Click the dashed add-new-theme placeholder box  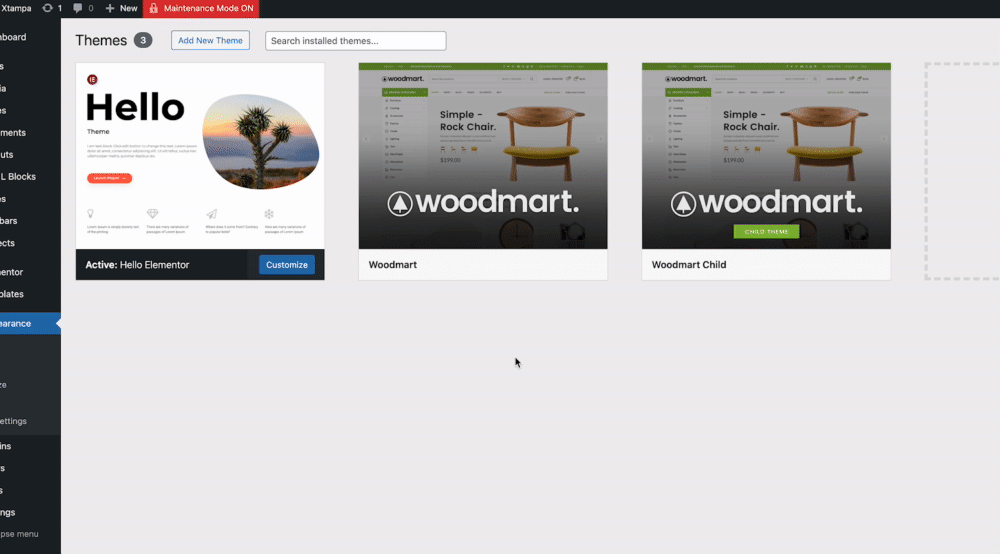point(962,171)
